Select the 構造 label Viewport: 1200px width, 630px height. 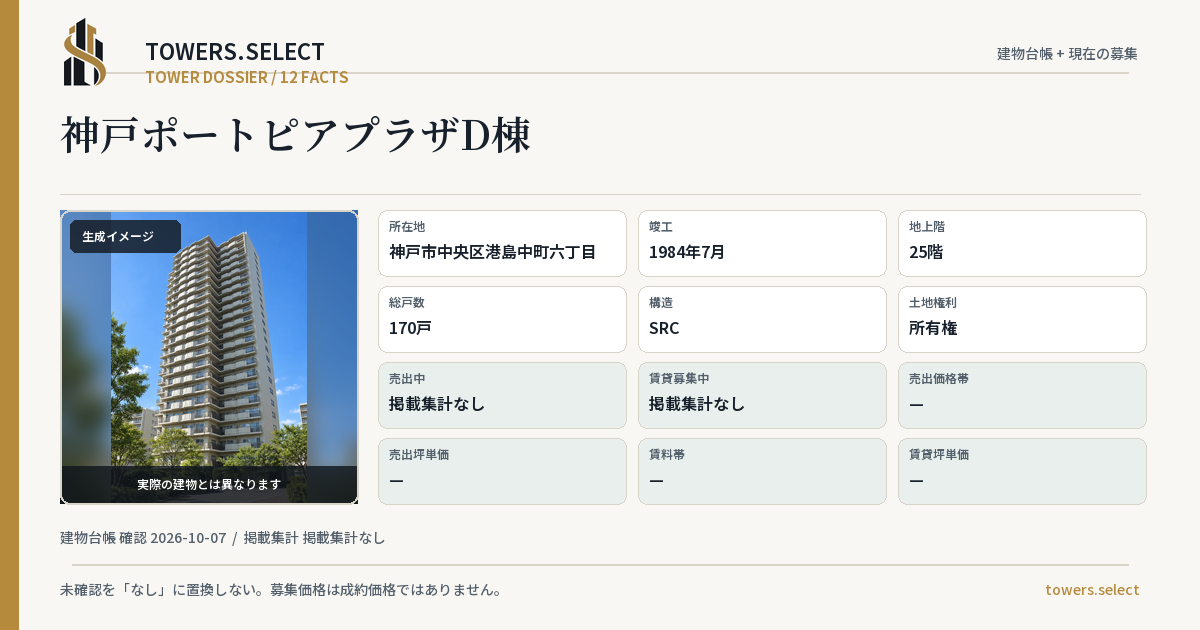(661, 302)
